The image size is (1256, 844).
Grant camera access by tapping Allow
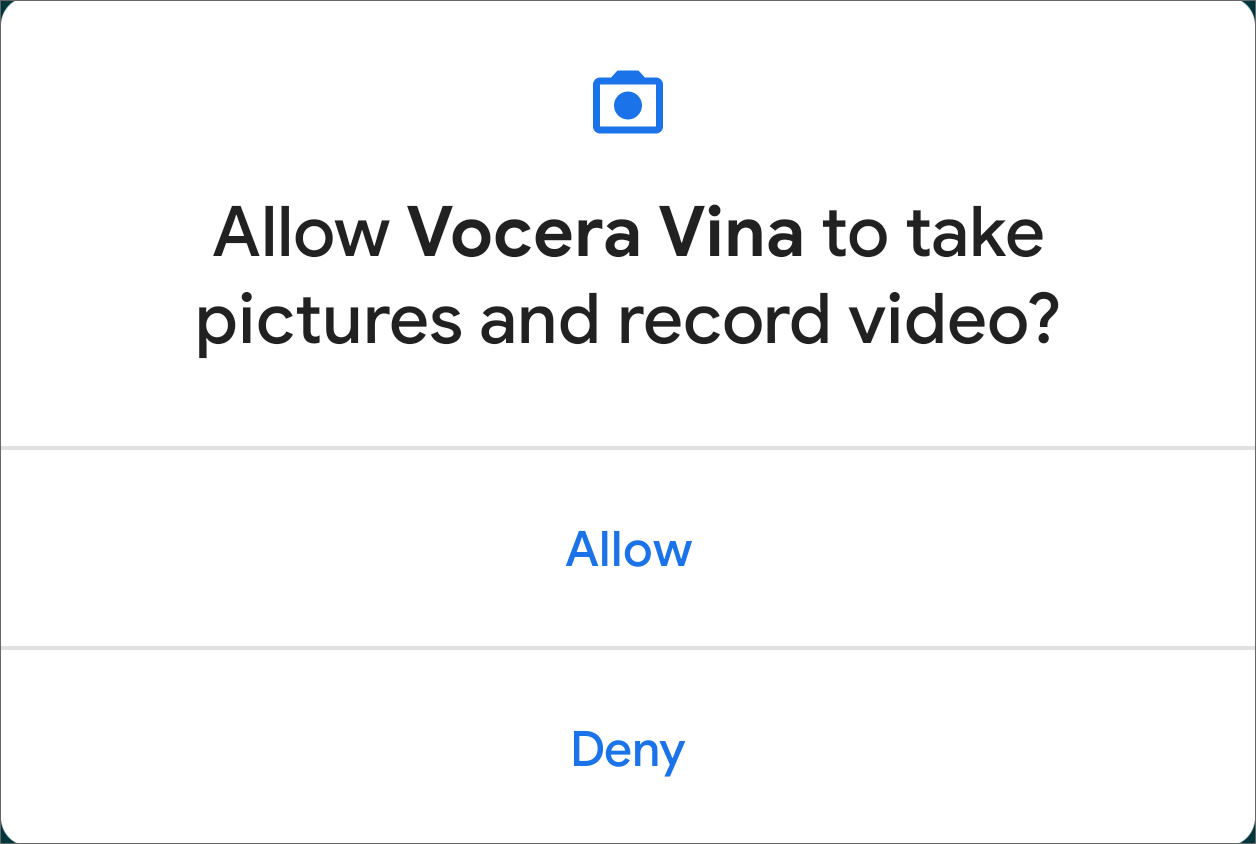click(628, 549)
